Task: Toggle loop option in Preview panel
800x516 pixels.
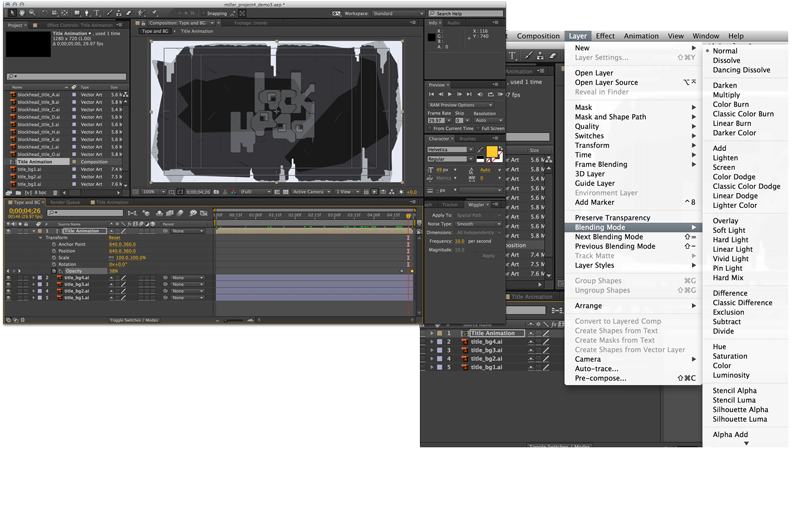Action: 490,94
